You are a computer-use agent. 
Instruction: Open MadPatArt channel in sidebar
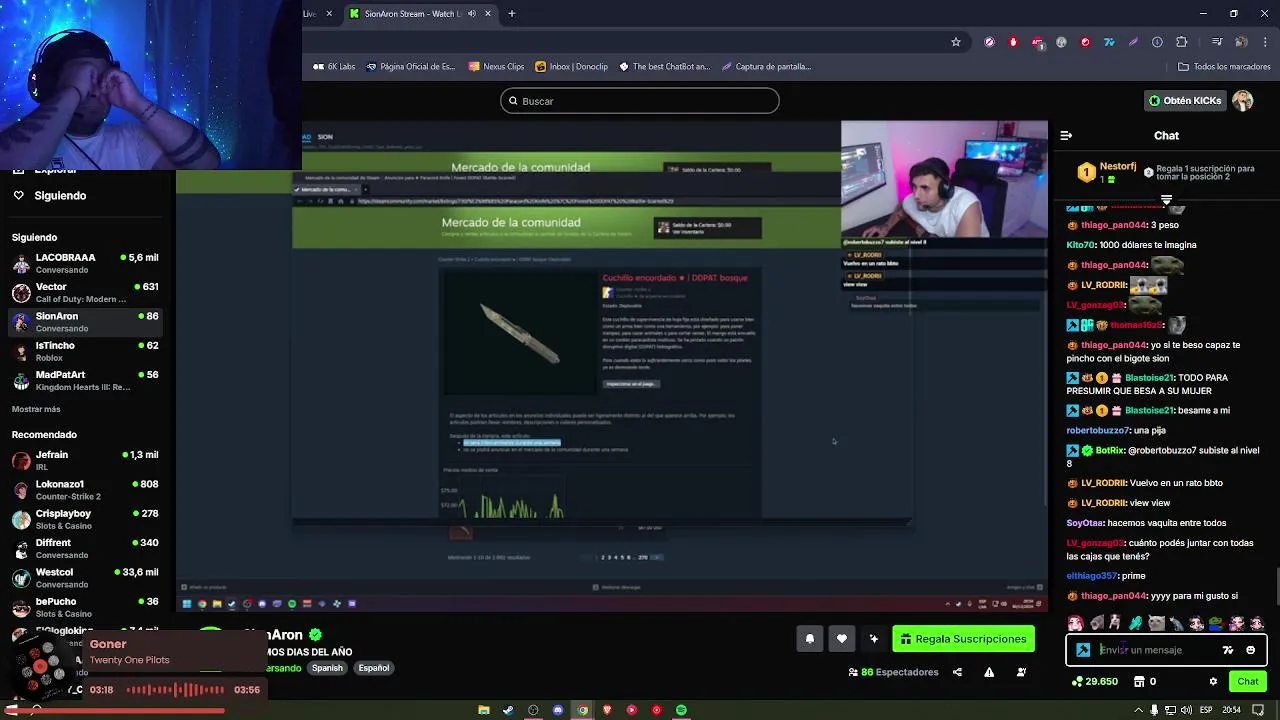(x=87, y=381)
